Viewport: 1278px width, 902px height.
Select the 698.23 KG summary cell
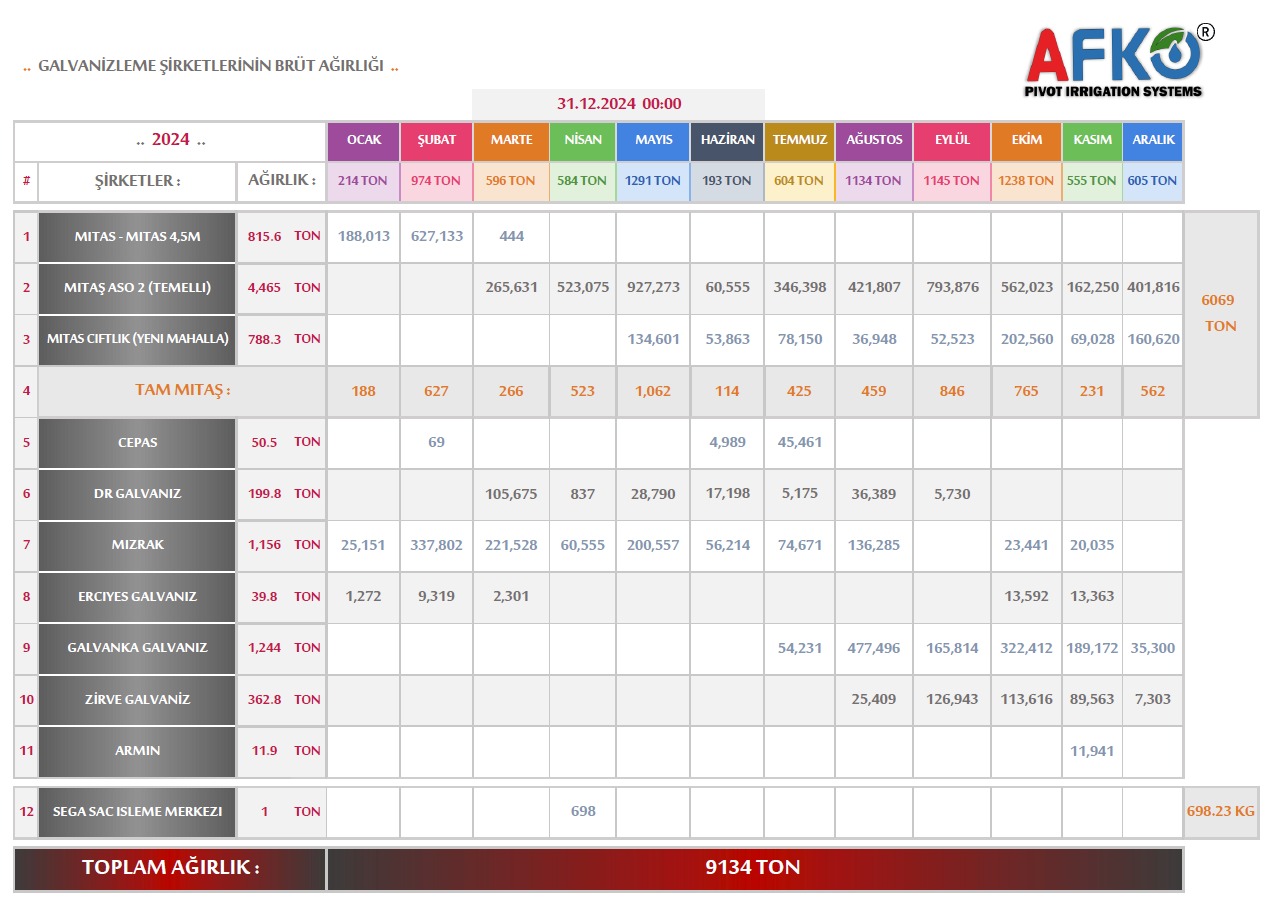click(1220, 812)
